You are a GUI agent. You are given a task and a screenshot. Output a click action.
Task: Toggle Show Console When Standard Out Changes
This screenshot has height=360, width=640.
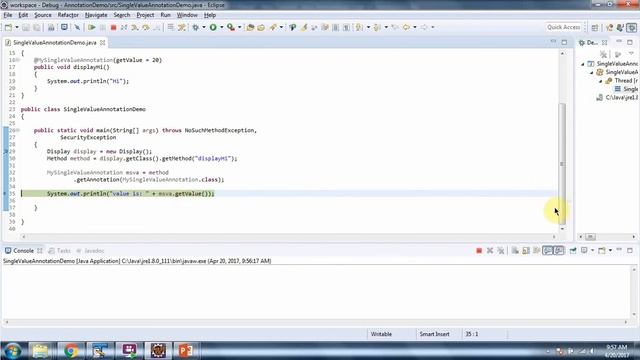(x=548, y=250)
